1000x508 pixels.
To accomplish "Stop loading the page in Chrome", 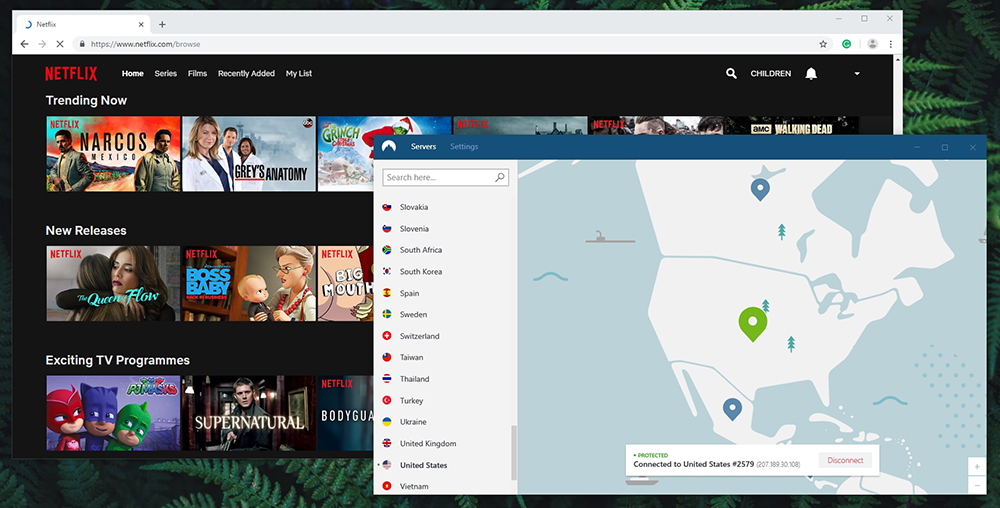I will (60, 44).
